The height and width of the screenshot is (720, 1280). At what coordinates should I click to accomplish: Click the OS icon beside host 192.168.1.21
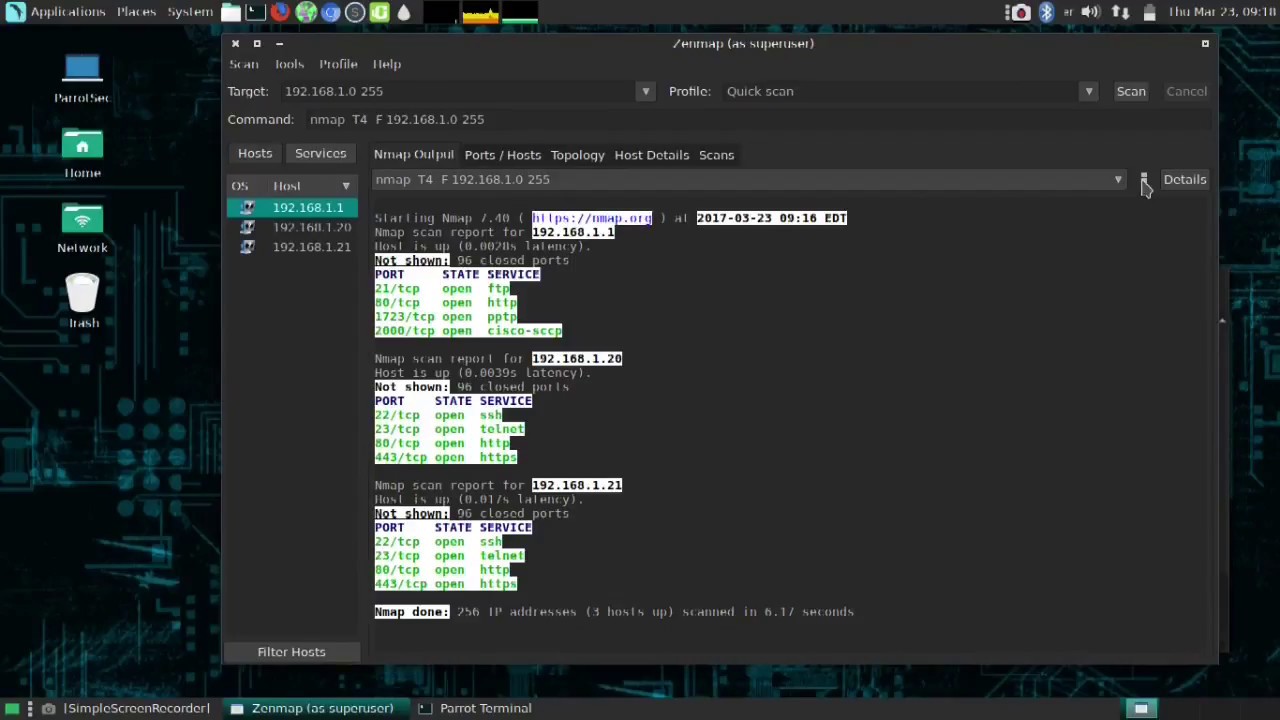(x=247, y=247)
